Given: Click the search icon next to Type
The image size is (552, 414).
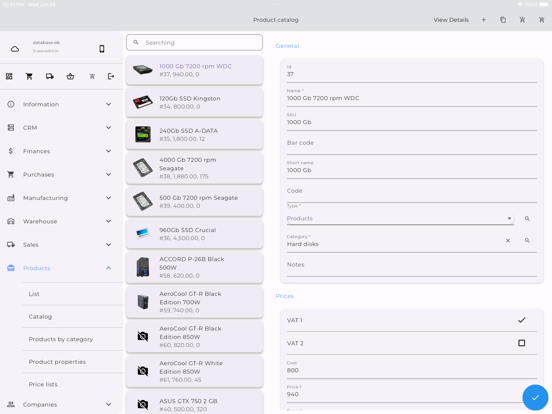Looking at the screenshot, I should 527,219.
